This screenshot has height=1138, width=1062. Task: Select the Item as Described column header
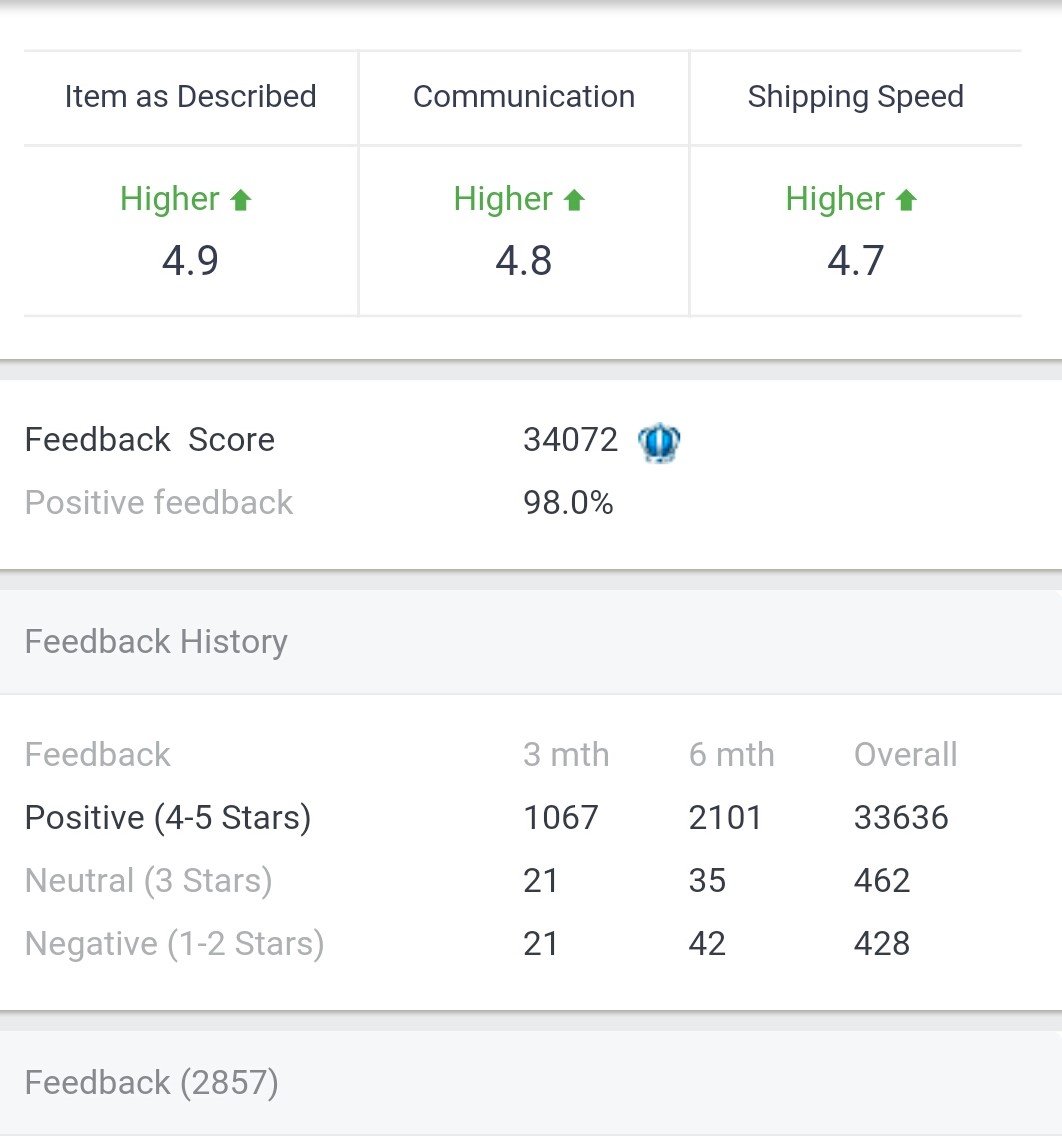(190, 97)
